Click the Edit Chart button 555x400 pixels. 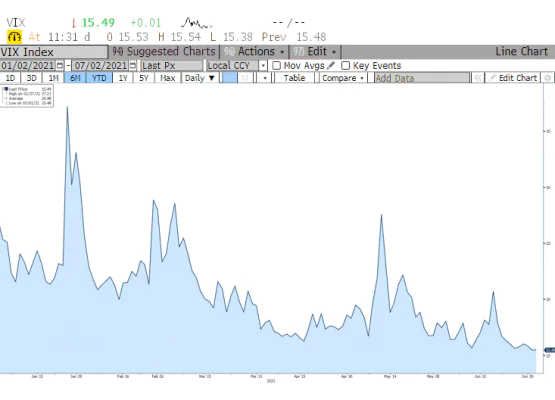(x=513, y=78)
